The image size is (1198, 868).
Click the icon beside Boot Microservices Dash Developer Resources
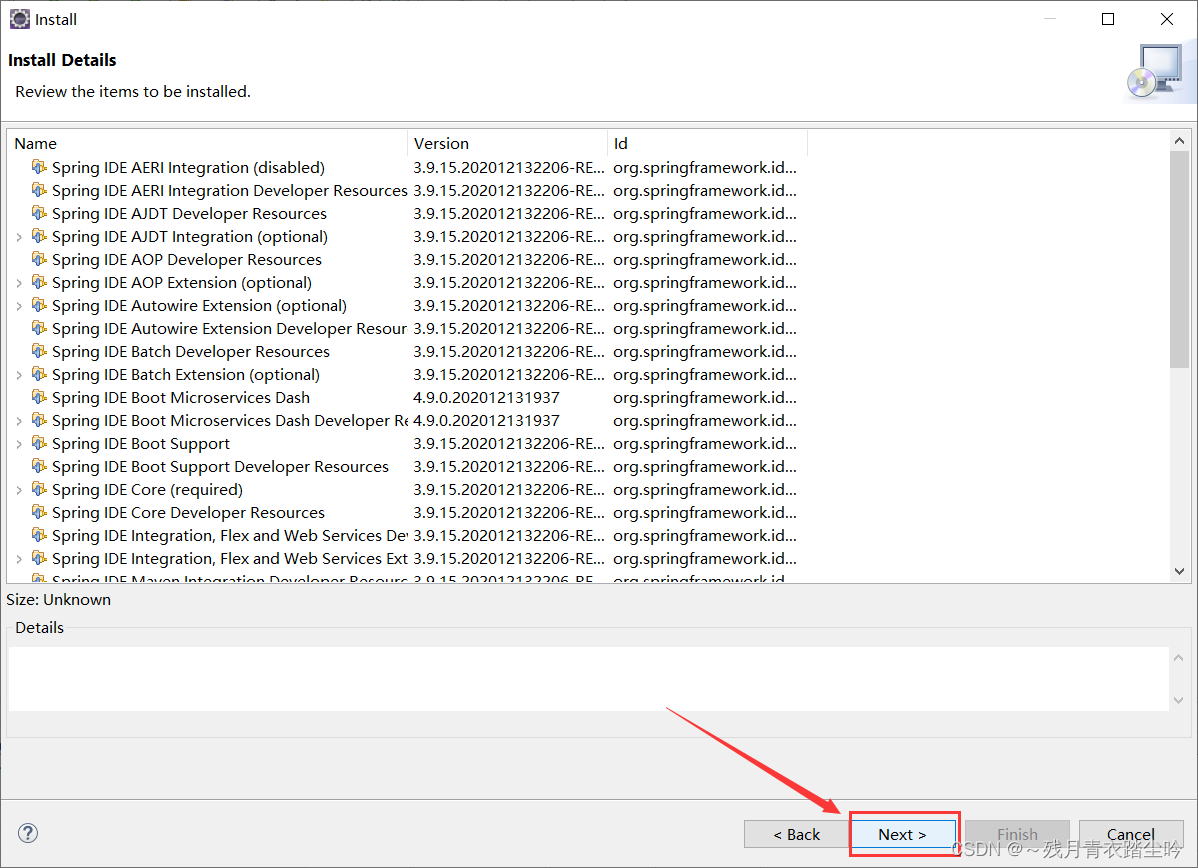(39, 419)
